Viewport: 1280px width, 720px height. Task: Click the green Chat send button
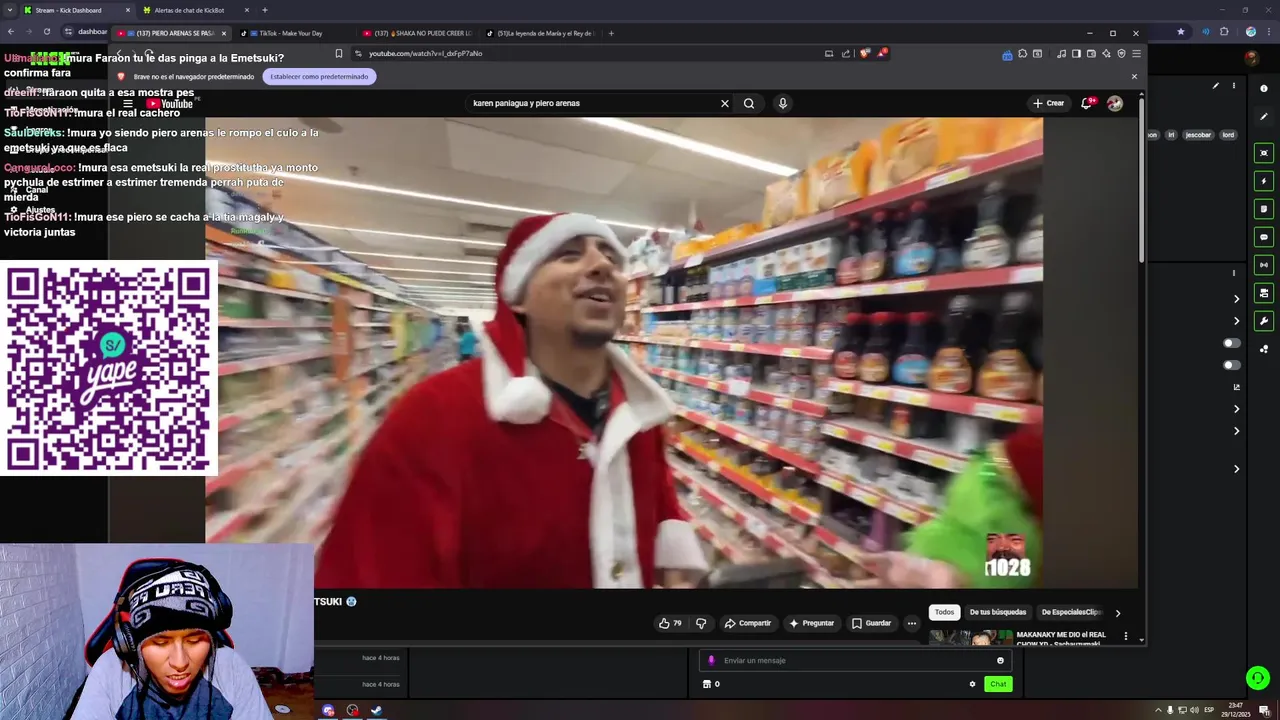(998, 684)
